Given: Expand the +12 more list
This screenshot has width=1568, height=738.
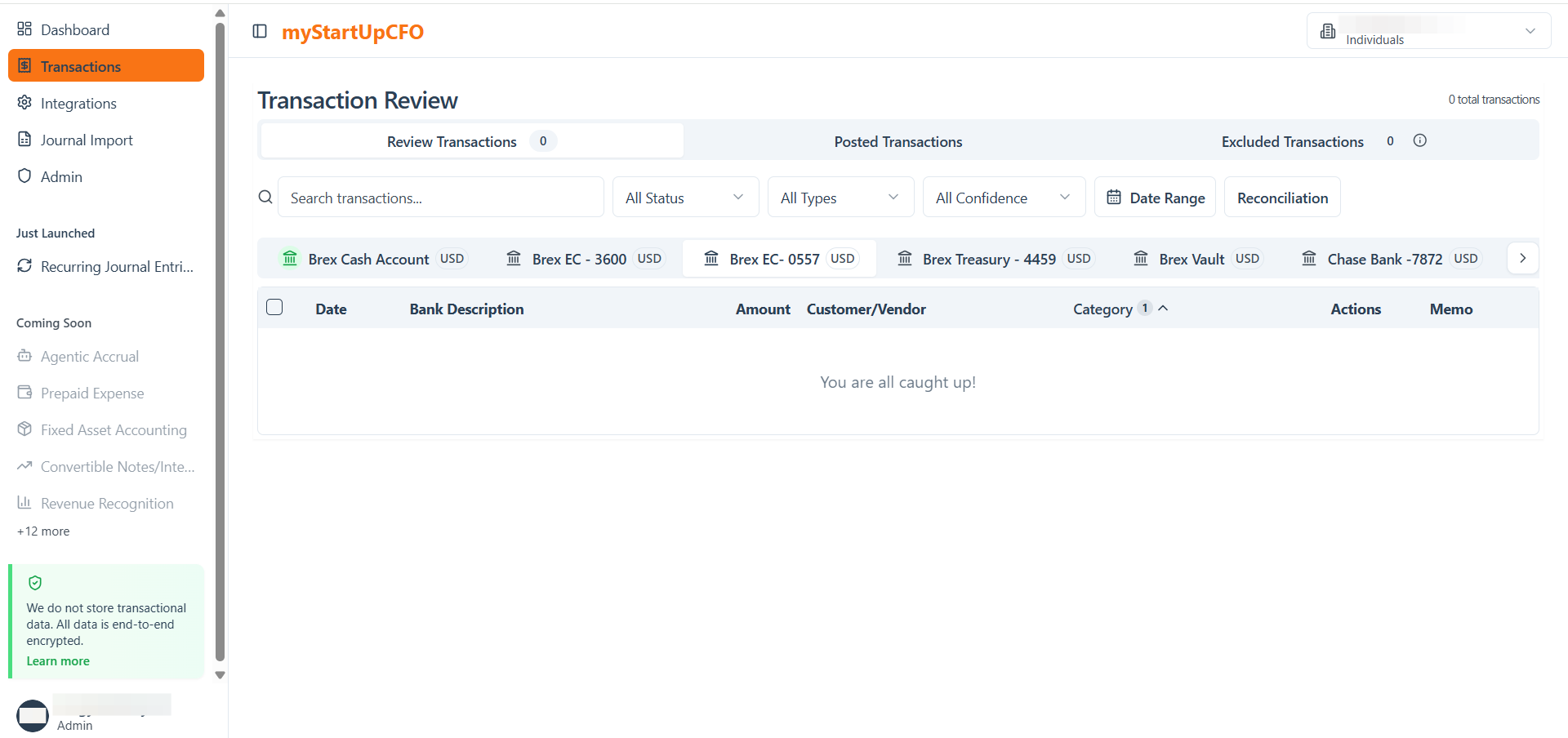Looking at the screenshot, I should pos(43,531).
